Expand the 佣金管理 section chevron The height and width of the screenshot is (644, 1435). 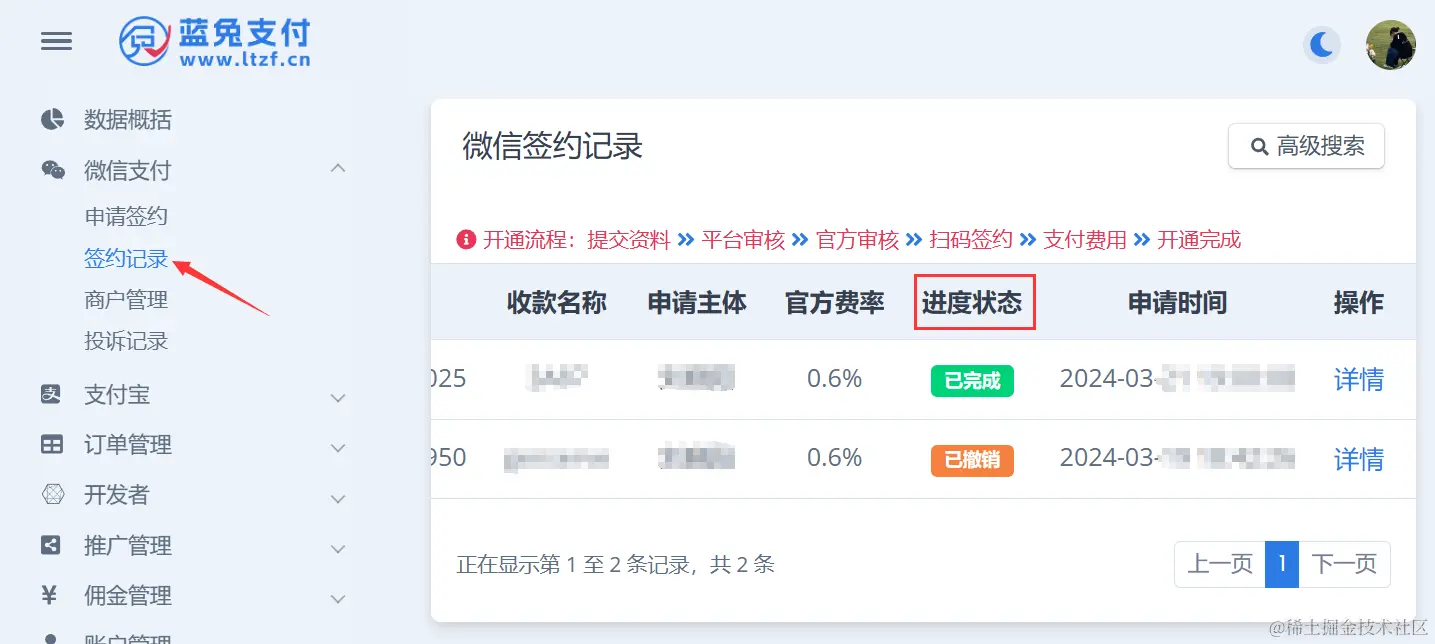click(338, 599)
